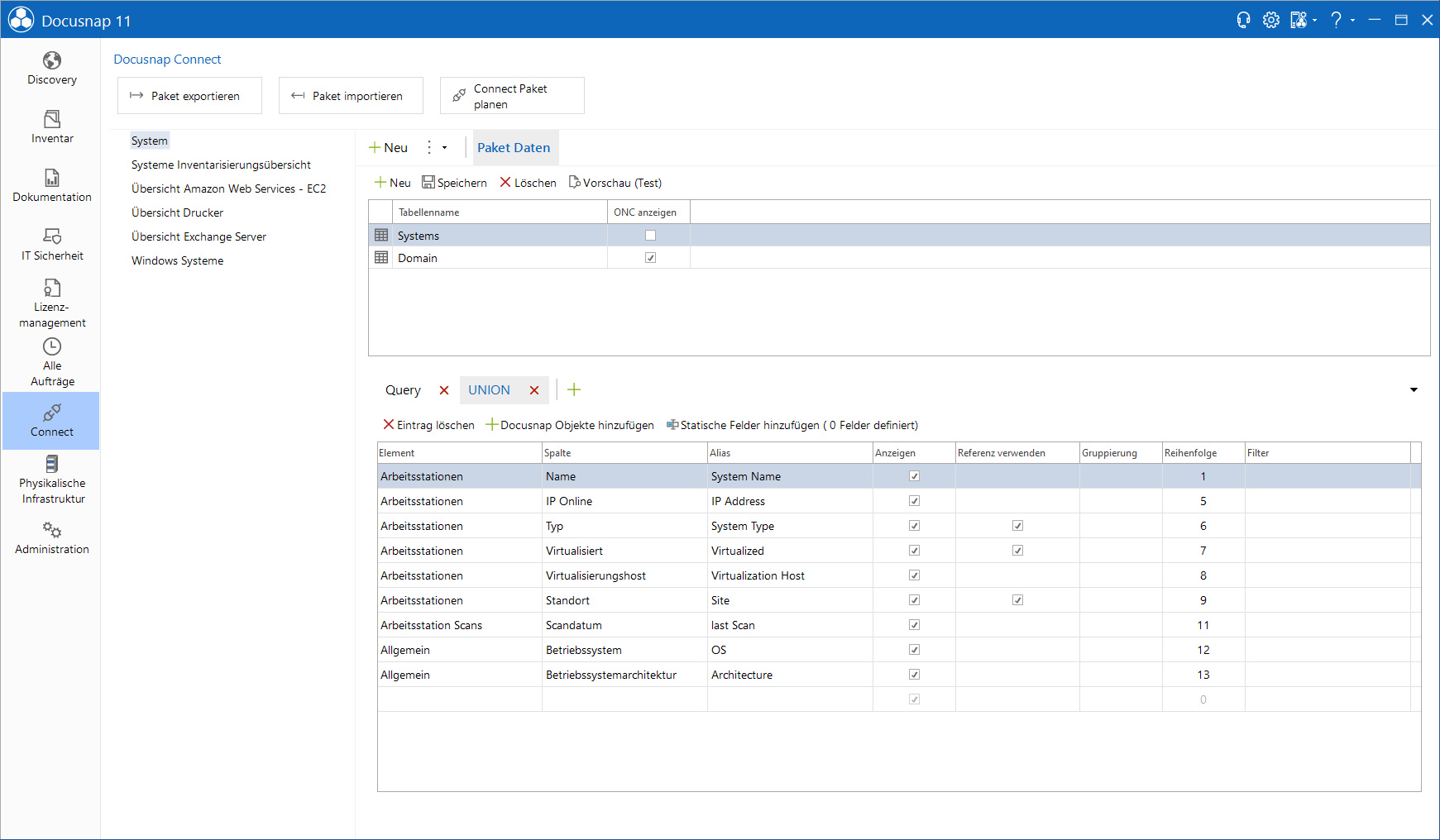Add Docusnap Objekte hinzufügen
The width and height of the screenshot is (1440, 840).
click(570, 425)
